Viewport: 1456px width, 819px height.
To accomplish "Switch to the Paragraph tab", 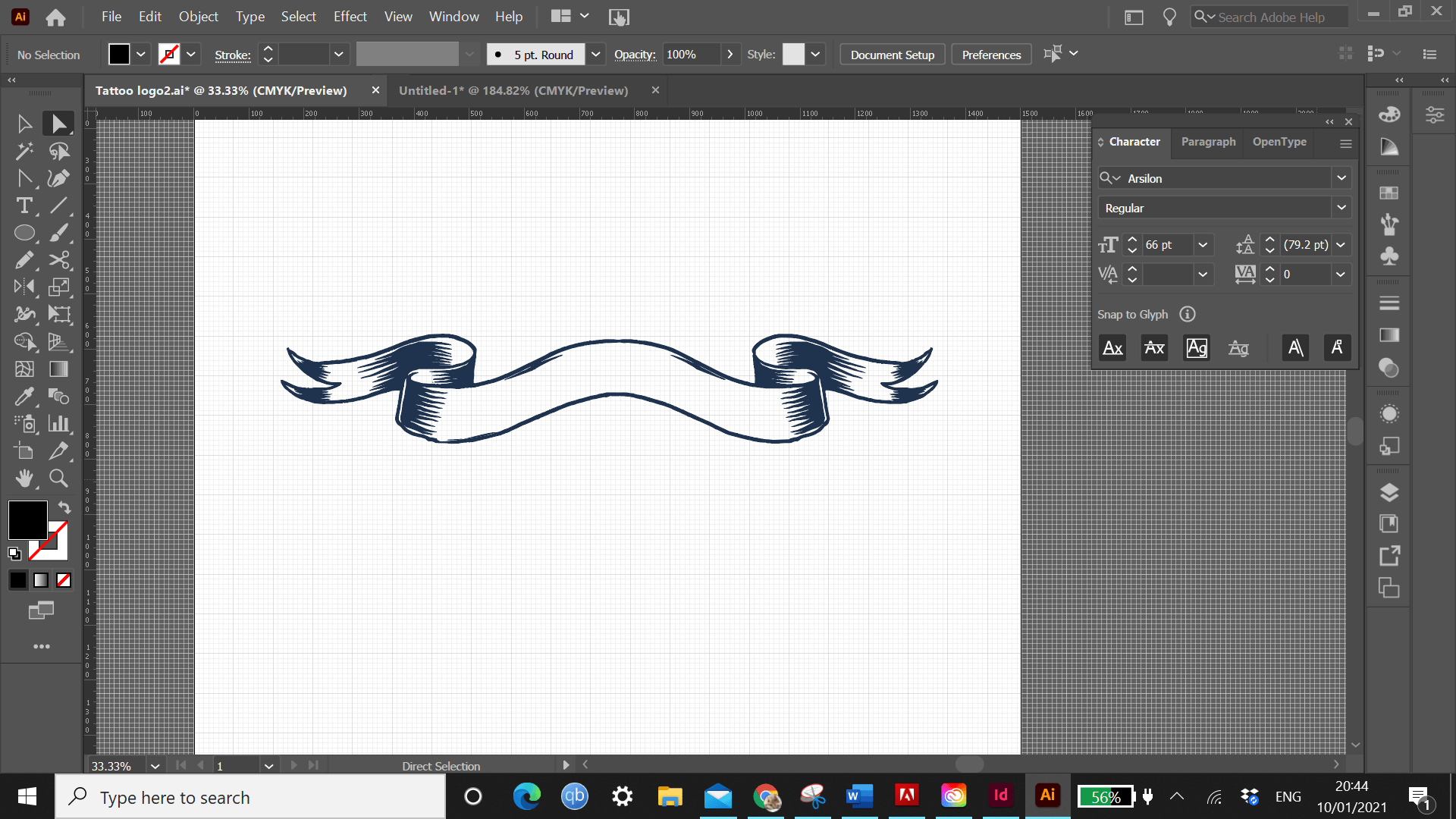I will tap(1208, 142).
